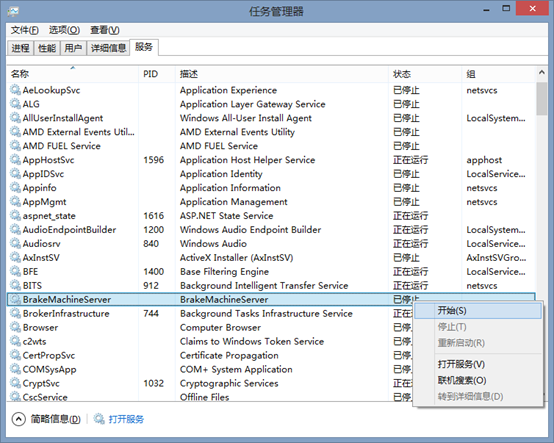Click the gear icon next to 打开服务 link
This screenshot has height=443, width=554.
click(99, 419)
